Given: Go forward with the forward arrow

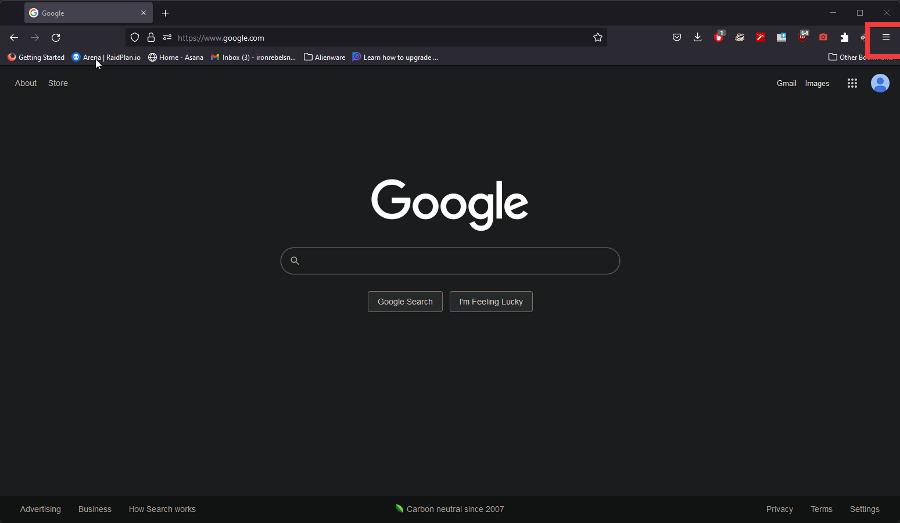Looking at the screenshot, I should 34,37.
